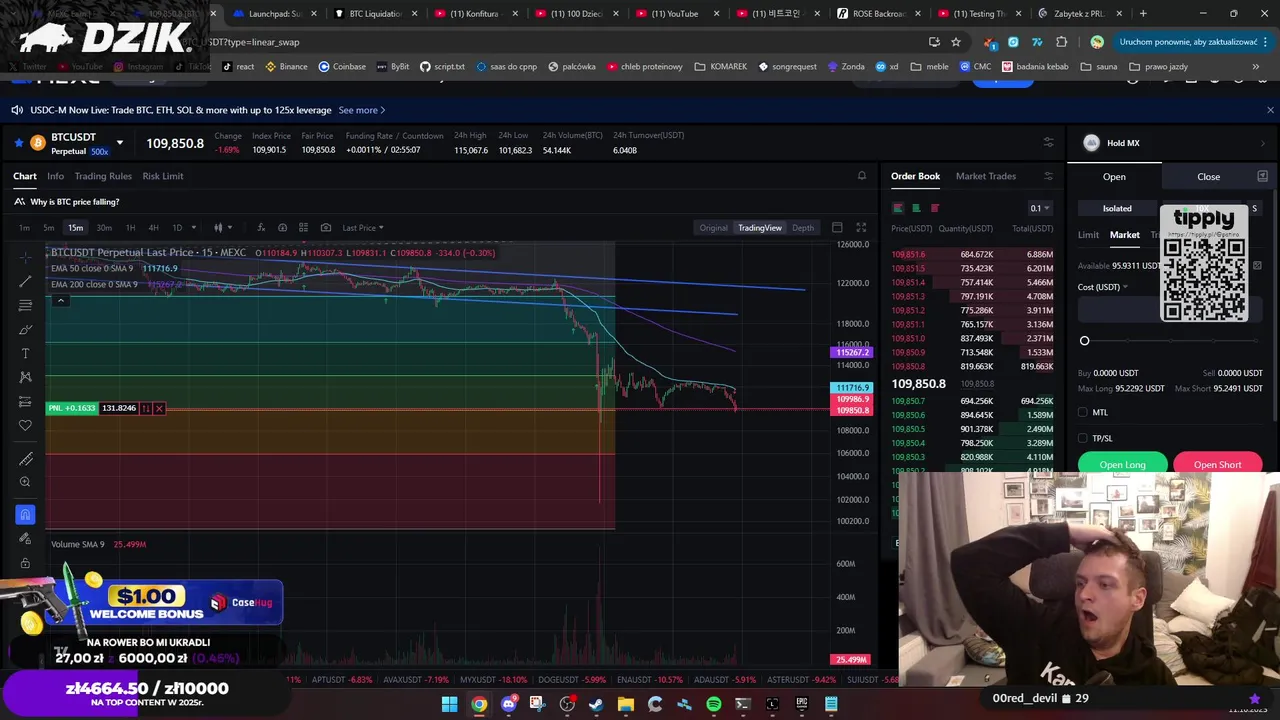Screen dimensions: 1280x720
Task: Click the Open Long button
Action: [x=1122, y=464]
